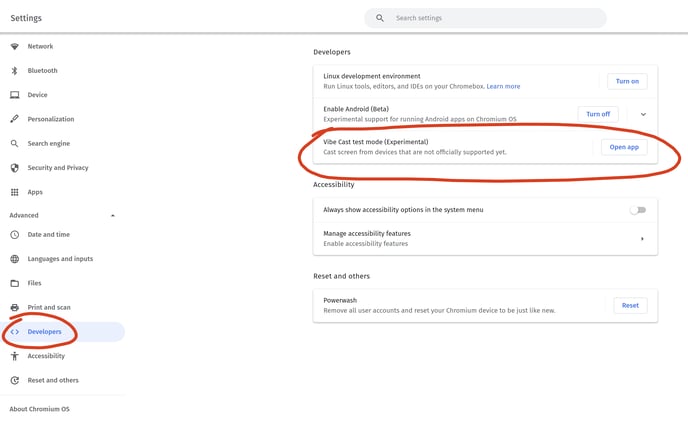Viewport: 688px width, 426px height.
Task: Click the Bluetooth icon in sidebar
Action: point(14,71)
